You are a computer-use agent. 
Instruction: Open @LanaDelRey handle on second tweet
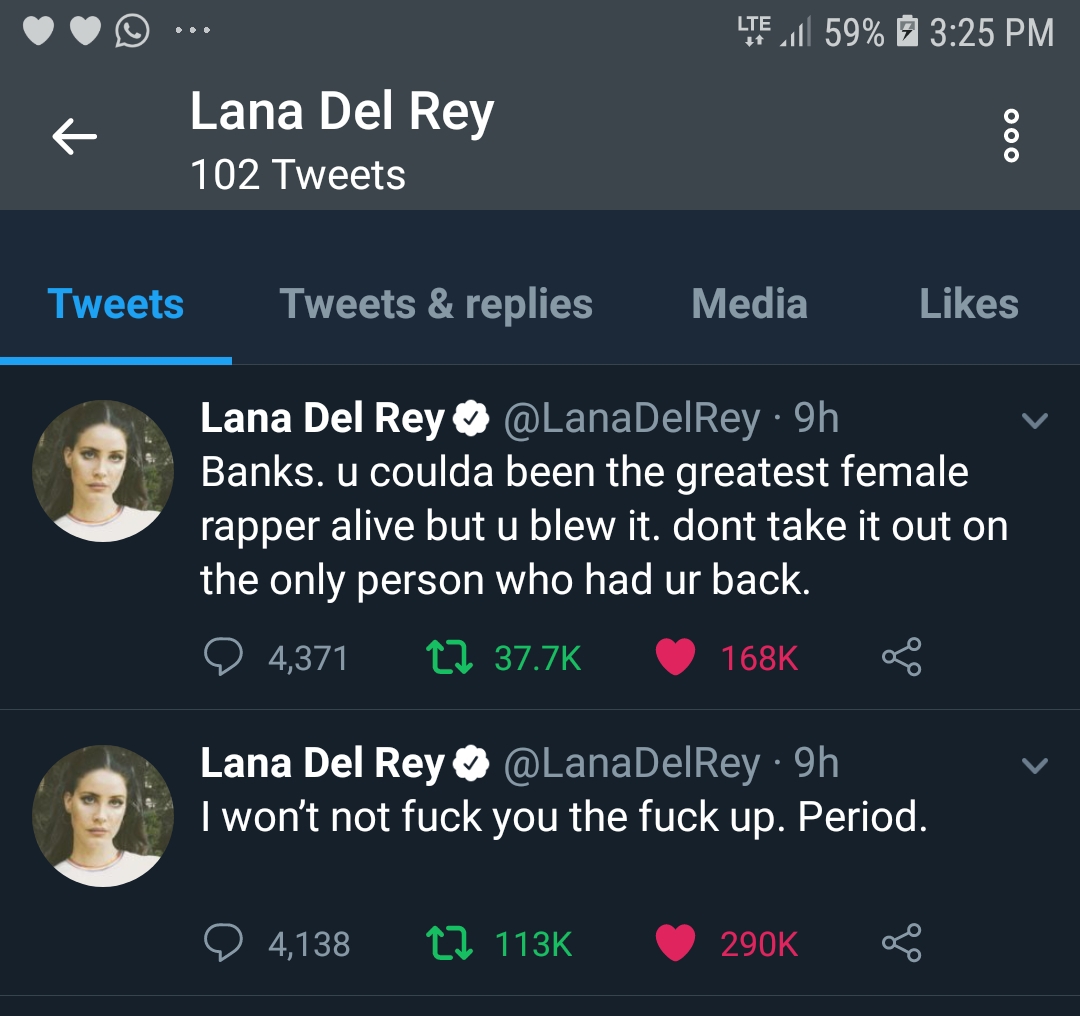point(630,764)
